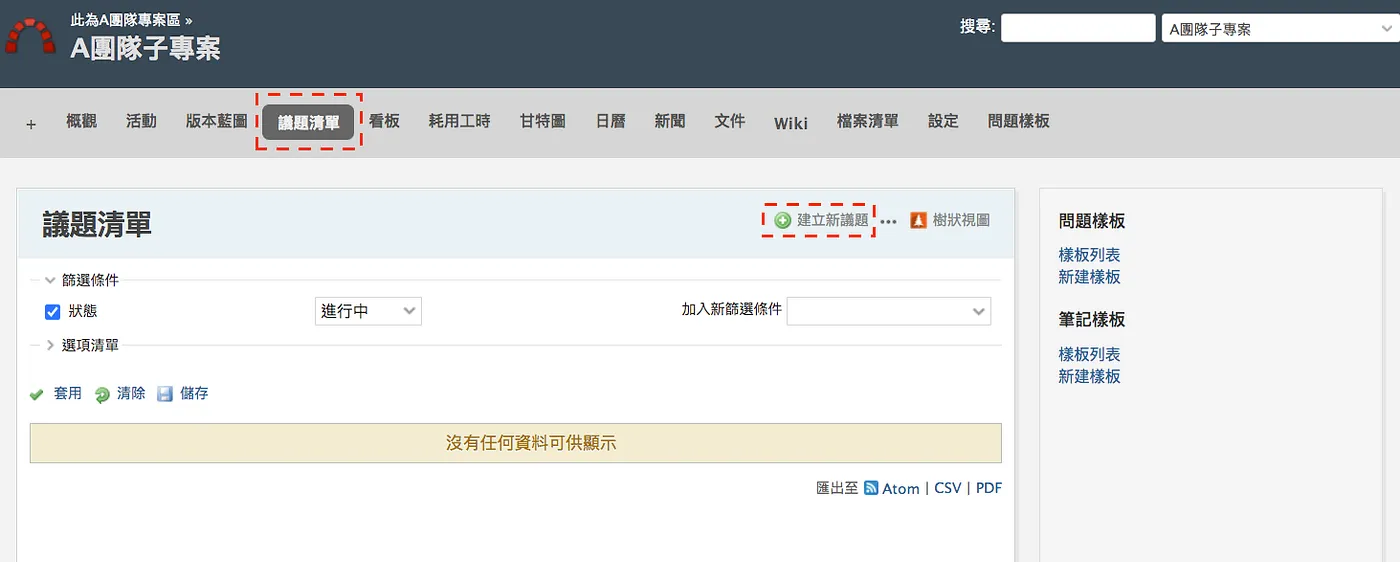Screen dimensions: 1400x562
Task: Open the 日曆 tab
Action: 611,121
